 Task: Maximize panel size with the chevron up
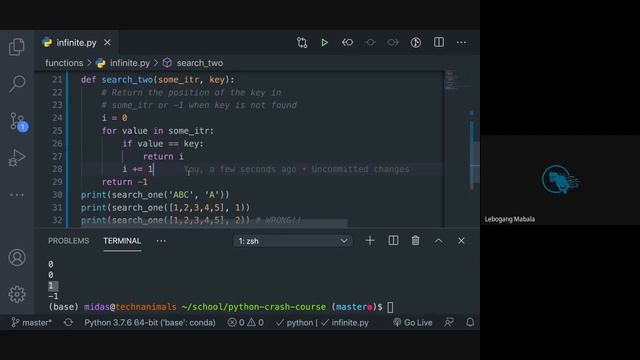(438, 241)
